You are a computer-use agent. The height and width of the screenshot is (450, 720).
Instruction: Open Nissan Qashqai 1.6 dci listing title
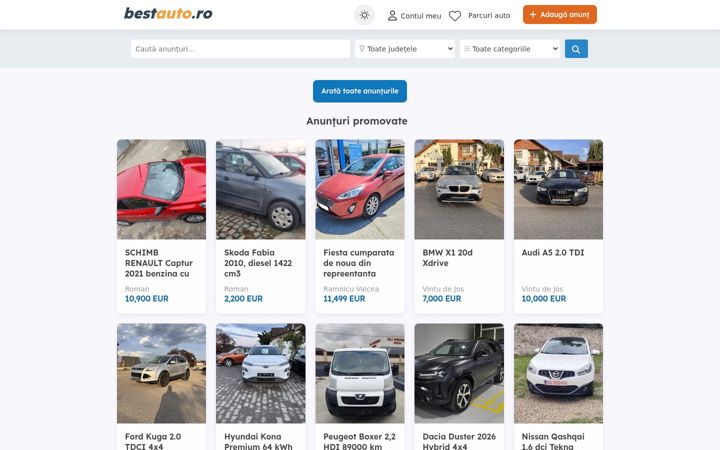pos(553,441)
